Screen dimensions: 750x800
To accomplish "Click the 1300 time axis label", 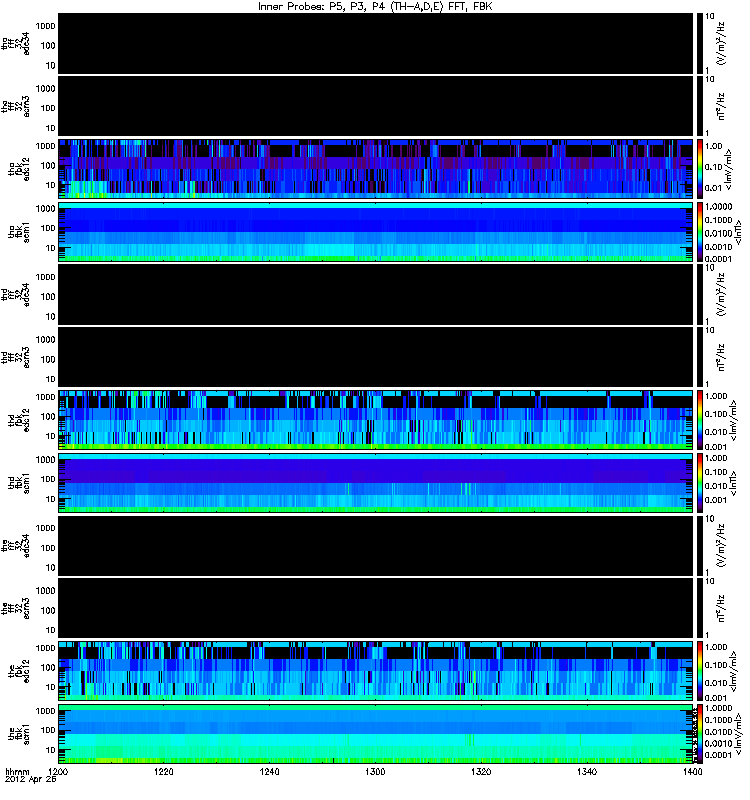I will (375, 772).
